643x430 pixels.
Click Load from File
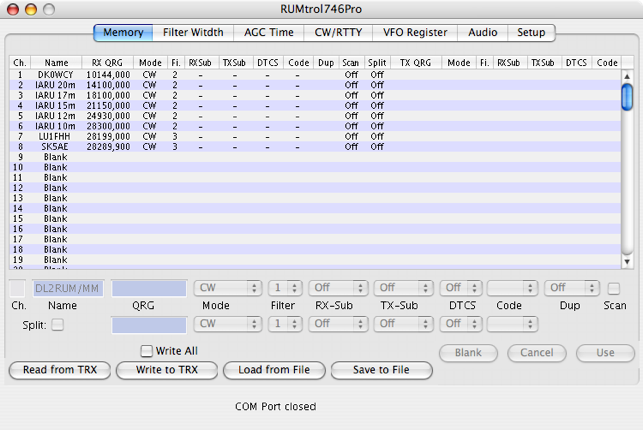coord(274,370)
